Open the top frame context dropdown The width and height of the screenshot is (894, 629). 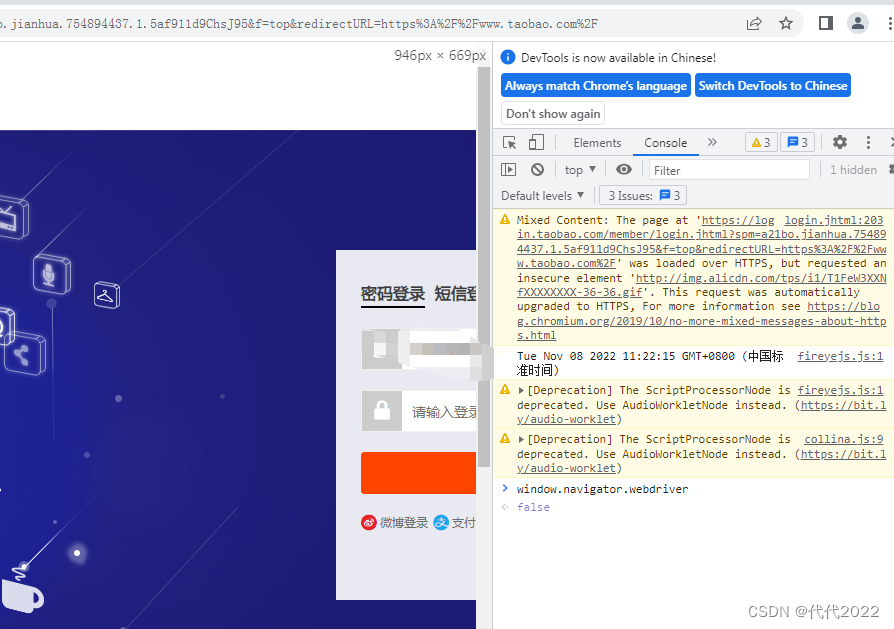click(x=578, y=169)
